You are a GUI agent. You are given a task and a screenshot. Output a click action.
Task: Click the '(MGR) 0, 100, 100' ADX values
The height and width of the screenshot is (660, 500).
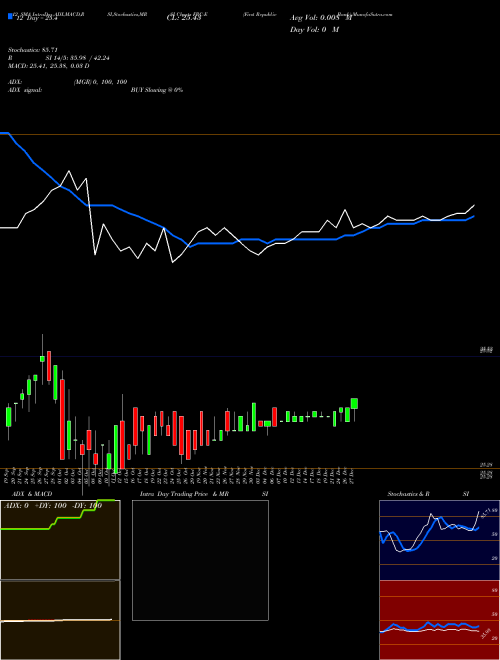(101, 82)
